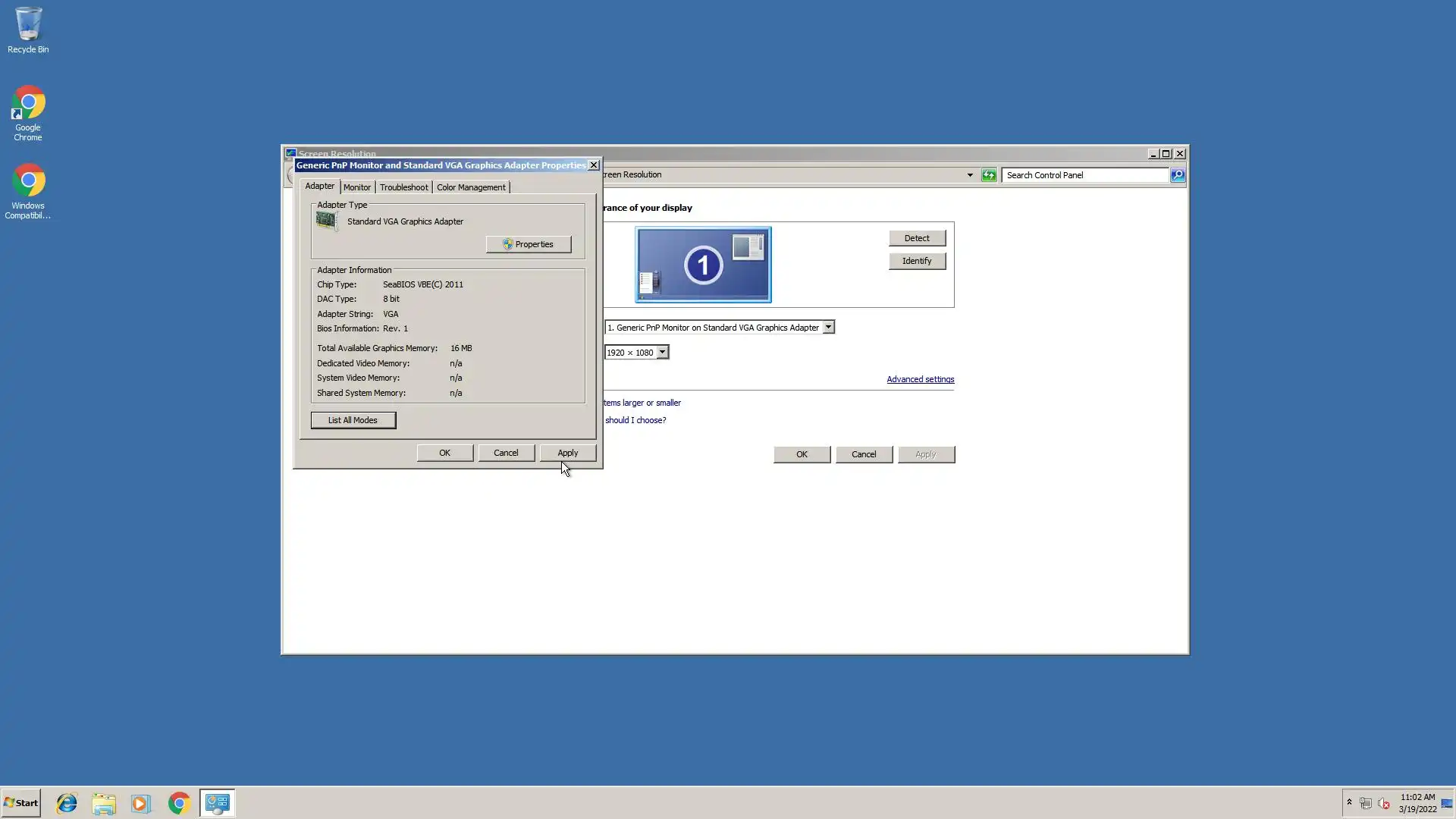Screen dimensions: 1456x819
Task: Switch to the Color Management tab
Action: tap(471, 187)
